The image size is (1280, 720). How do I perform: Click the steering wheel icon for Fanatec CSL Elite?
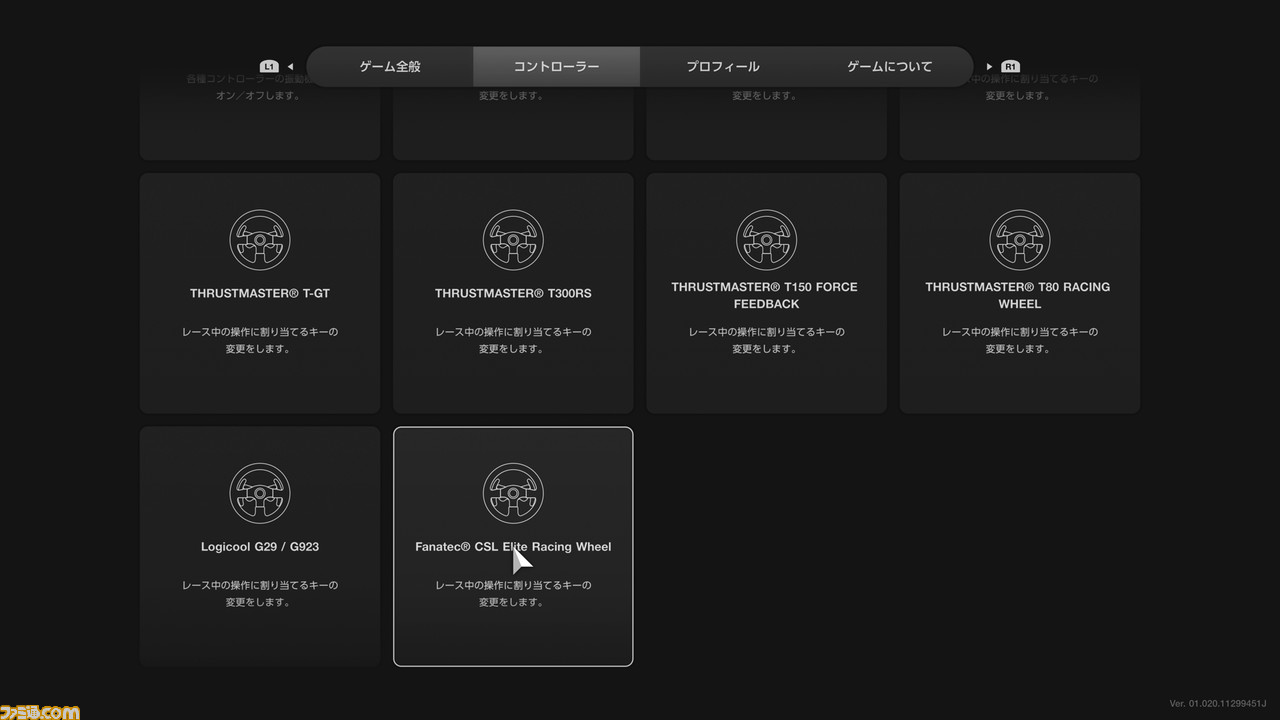click(513, 493)
